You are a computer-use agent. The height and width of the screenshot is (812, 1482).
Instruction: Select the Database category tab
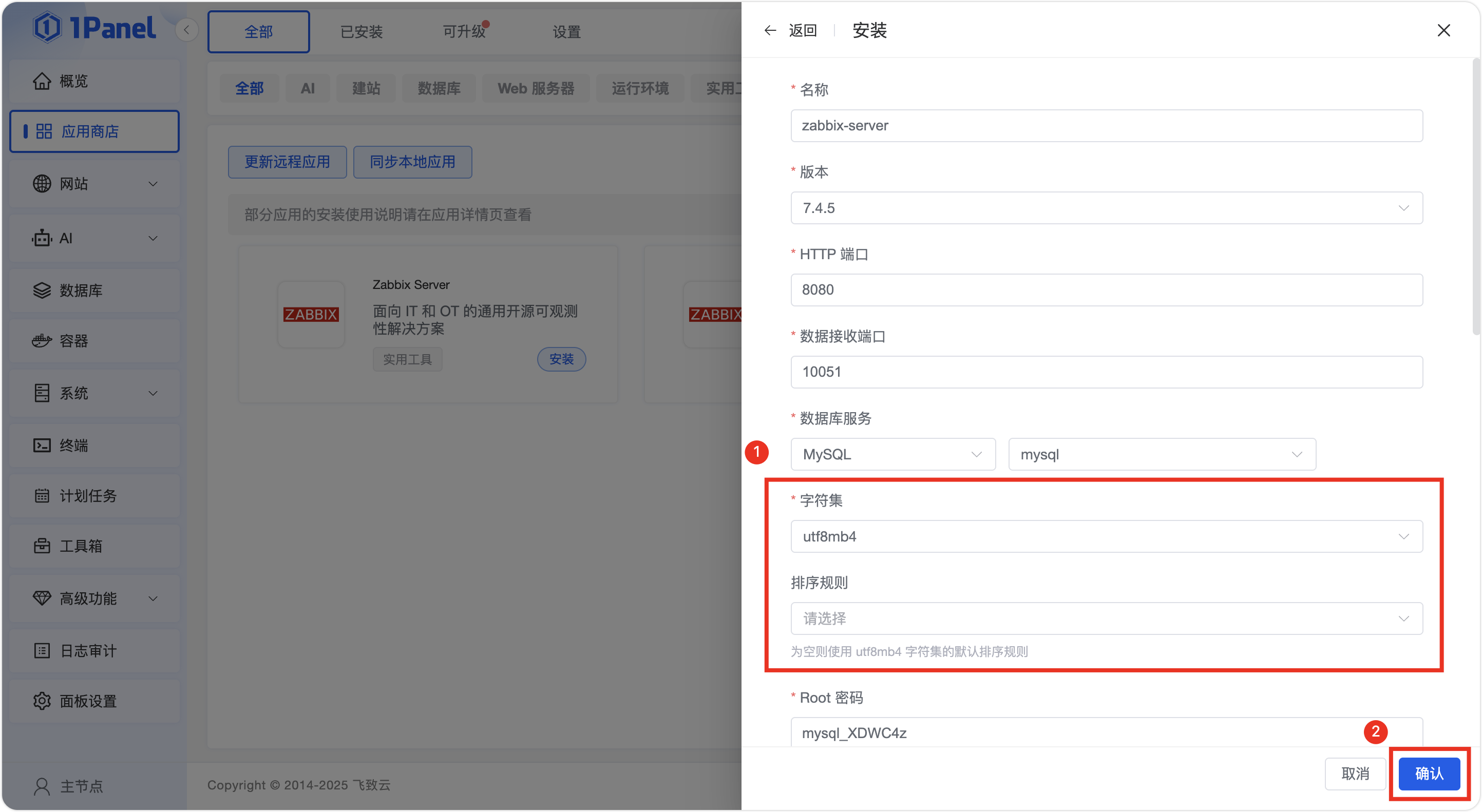coord(439,89)
